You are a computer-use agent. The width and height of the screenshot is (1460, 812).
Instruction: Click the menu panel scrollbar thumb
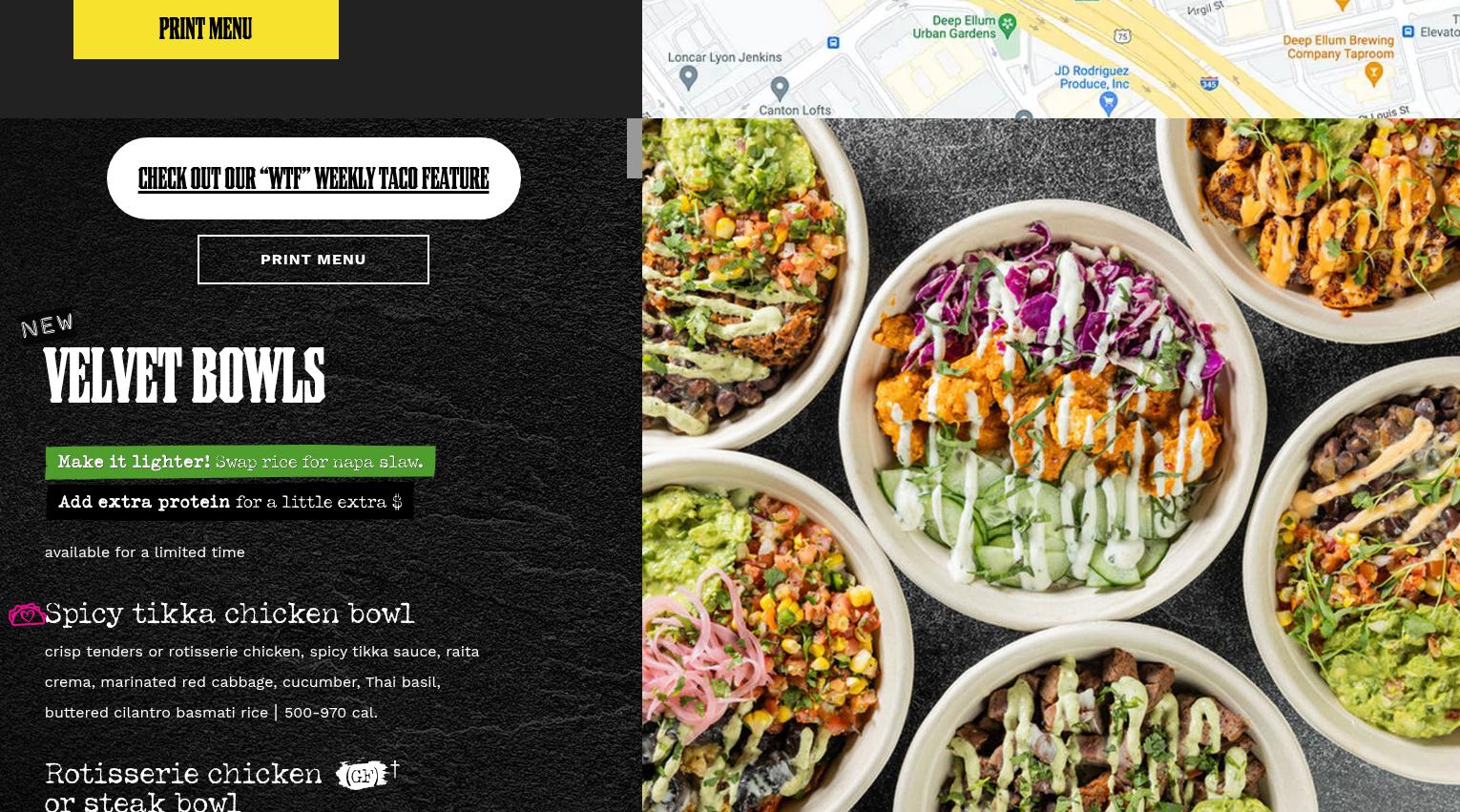[635, 148]
